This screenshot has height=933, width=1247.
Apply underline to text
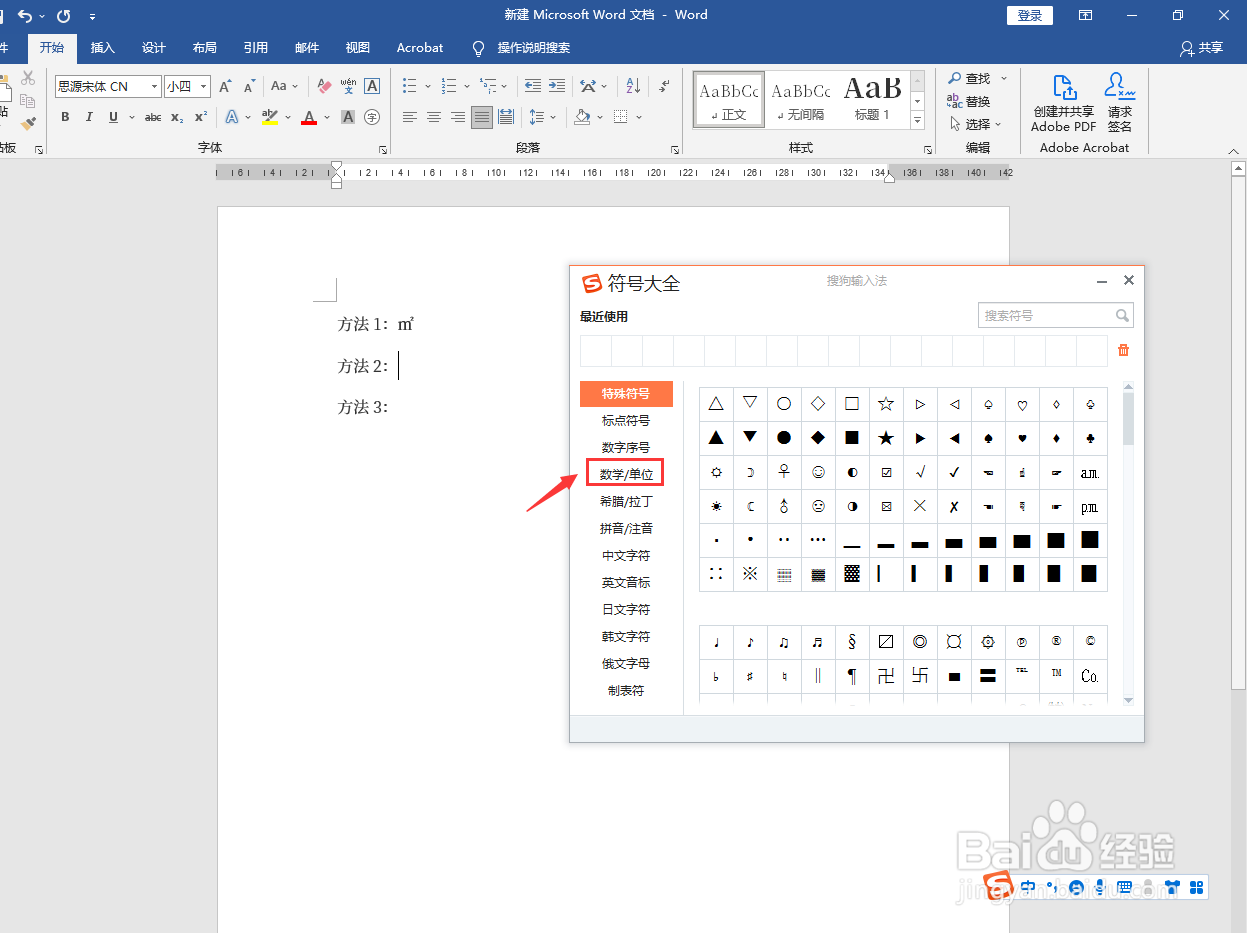[x=113, y=117]
